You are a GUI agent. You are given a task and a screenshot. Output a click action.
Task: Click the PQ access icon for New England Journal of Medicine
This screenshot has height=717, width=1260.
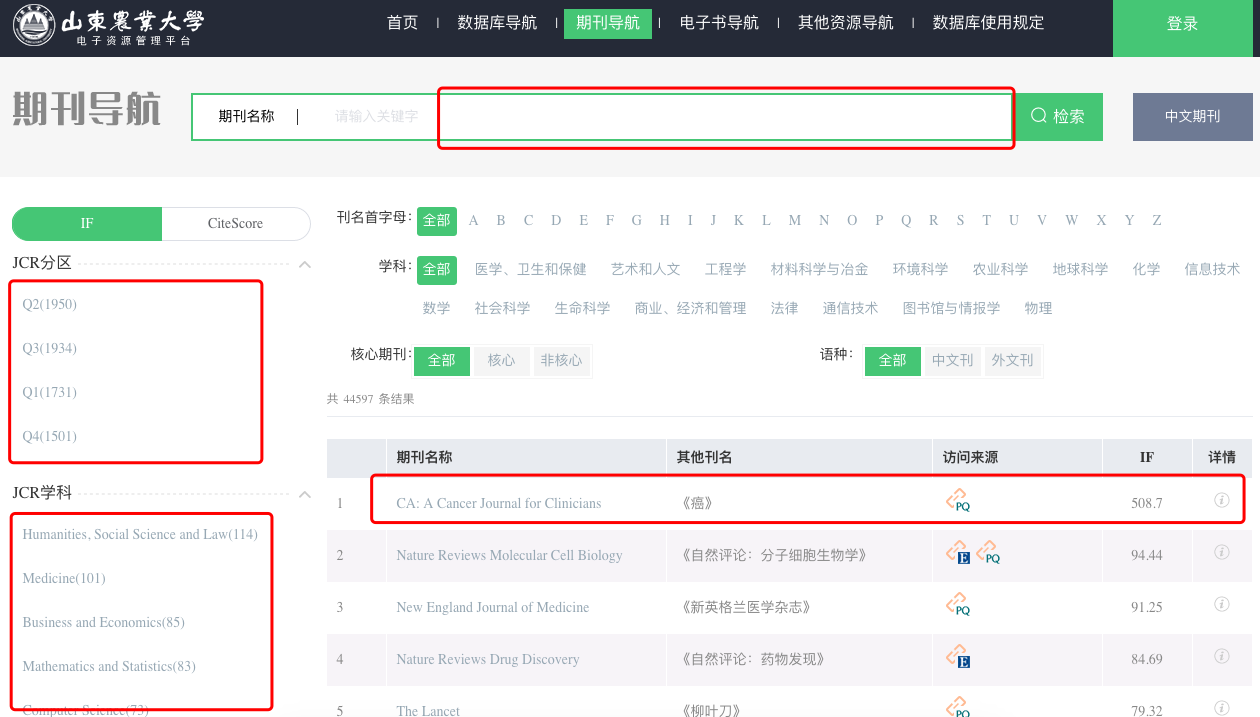click(x=958, y=605)
